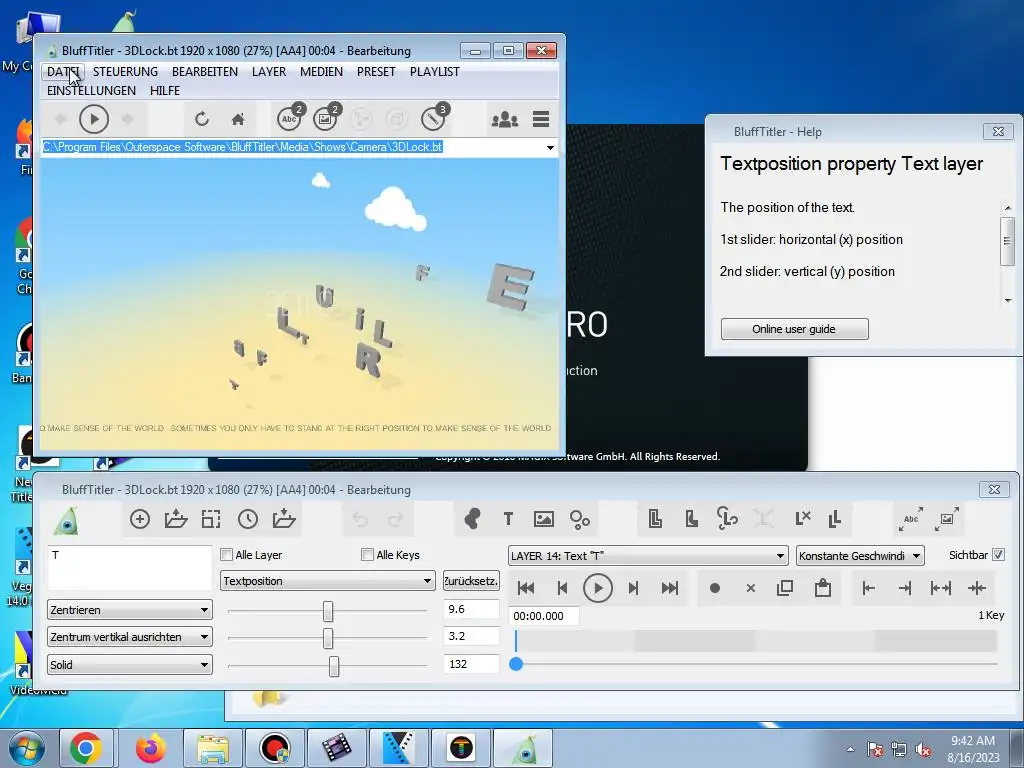
Task: Click the Zurücksetz. reset button
Action: coord(471,581)
